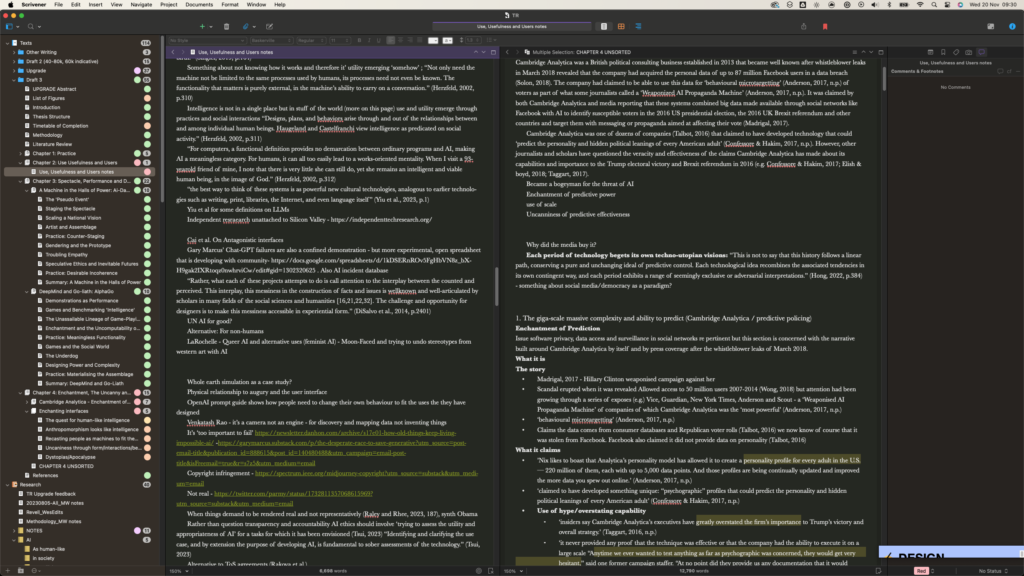Go back in left editor history
This screenshot has width=1024, height=576.
pyautogui.click(x=173, y=52)
